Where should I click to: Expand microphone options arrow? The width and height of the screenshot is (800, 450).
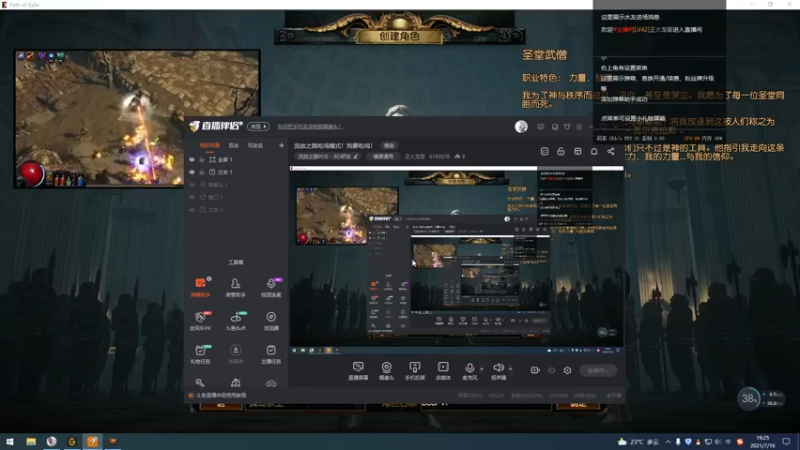(x=481, y=368)
